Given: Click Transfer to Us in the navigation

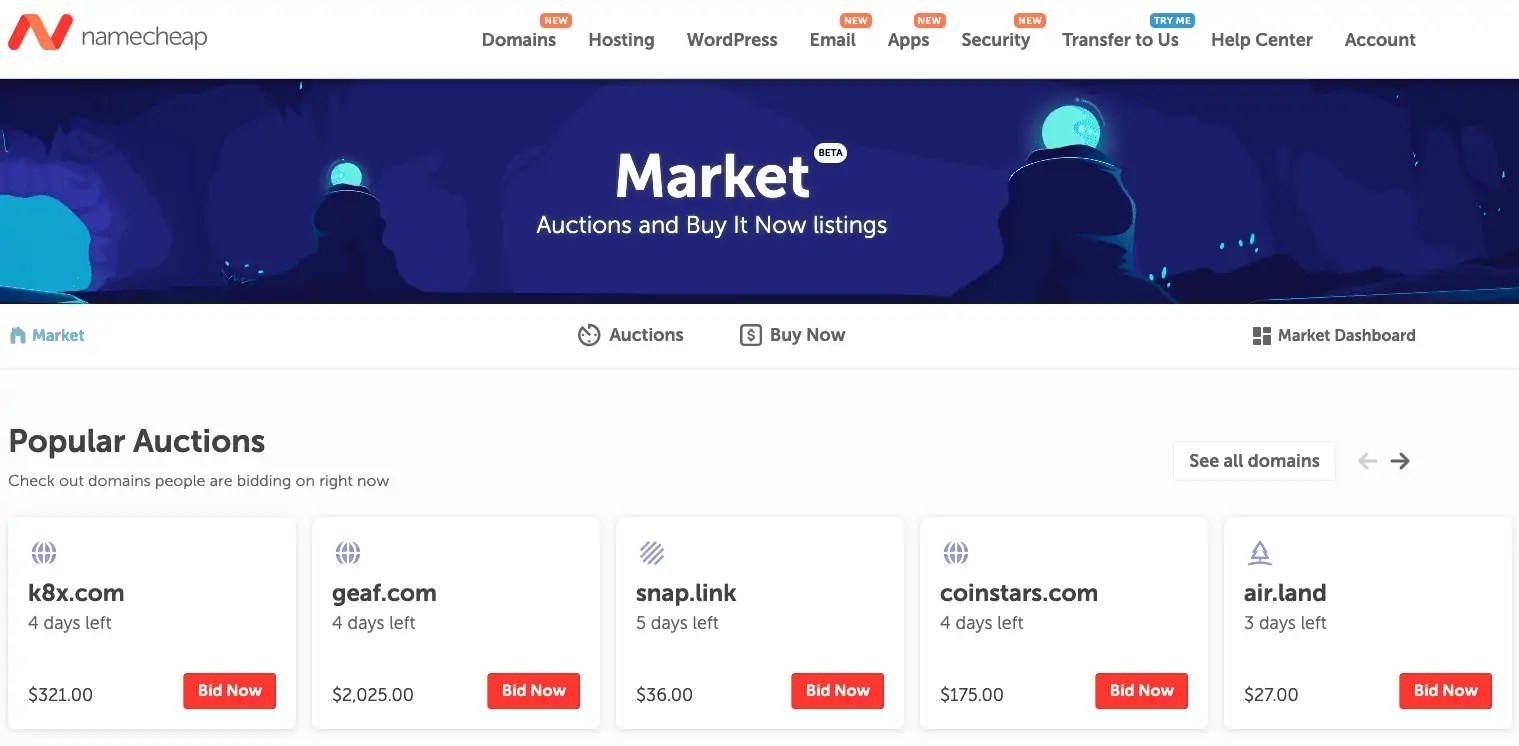Looking at the screenshot, I should point(1121,40).
